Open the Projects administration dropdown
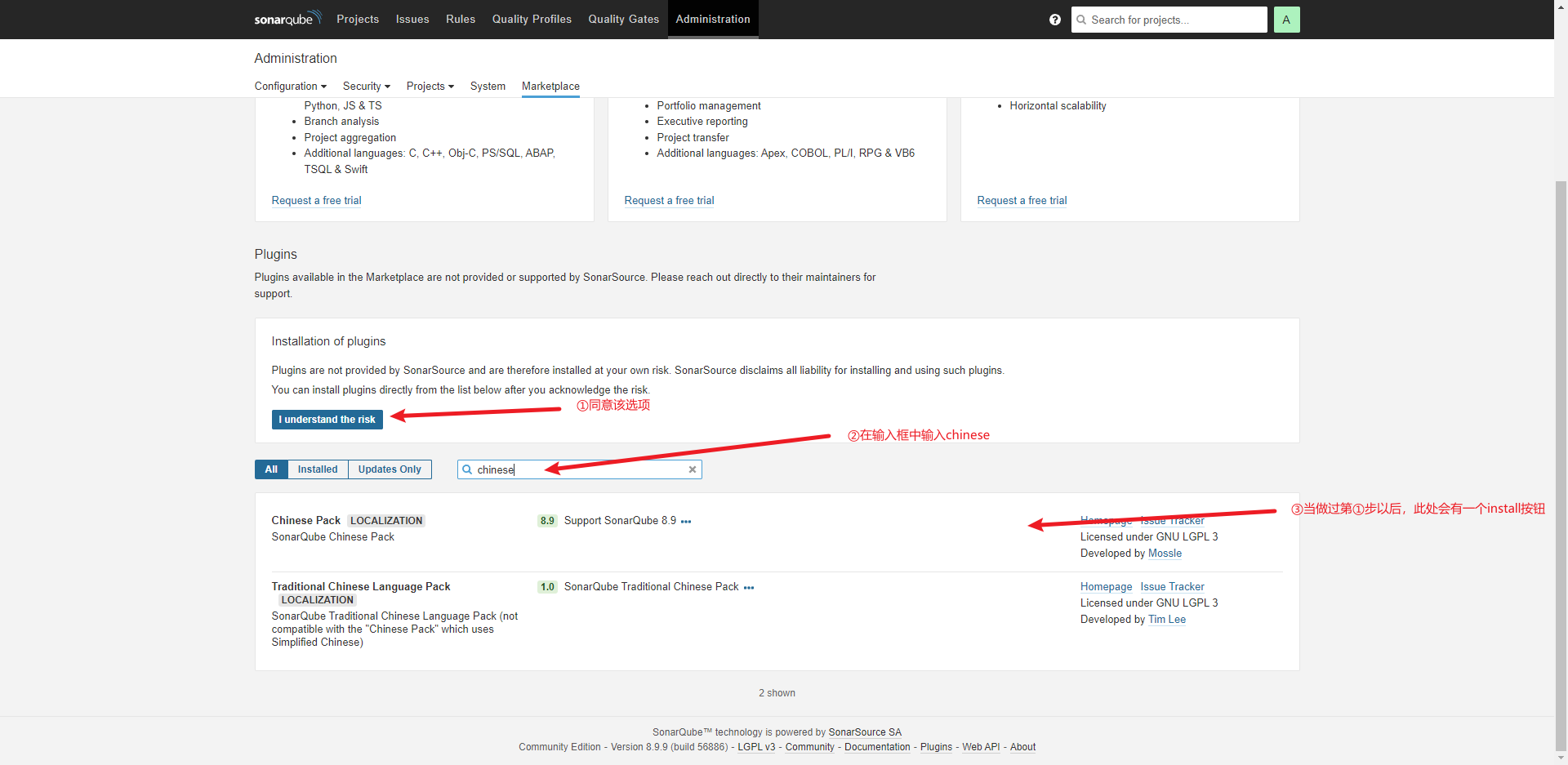Viewport: 1568px width, 765px height. [430, 86]
